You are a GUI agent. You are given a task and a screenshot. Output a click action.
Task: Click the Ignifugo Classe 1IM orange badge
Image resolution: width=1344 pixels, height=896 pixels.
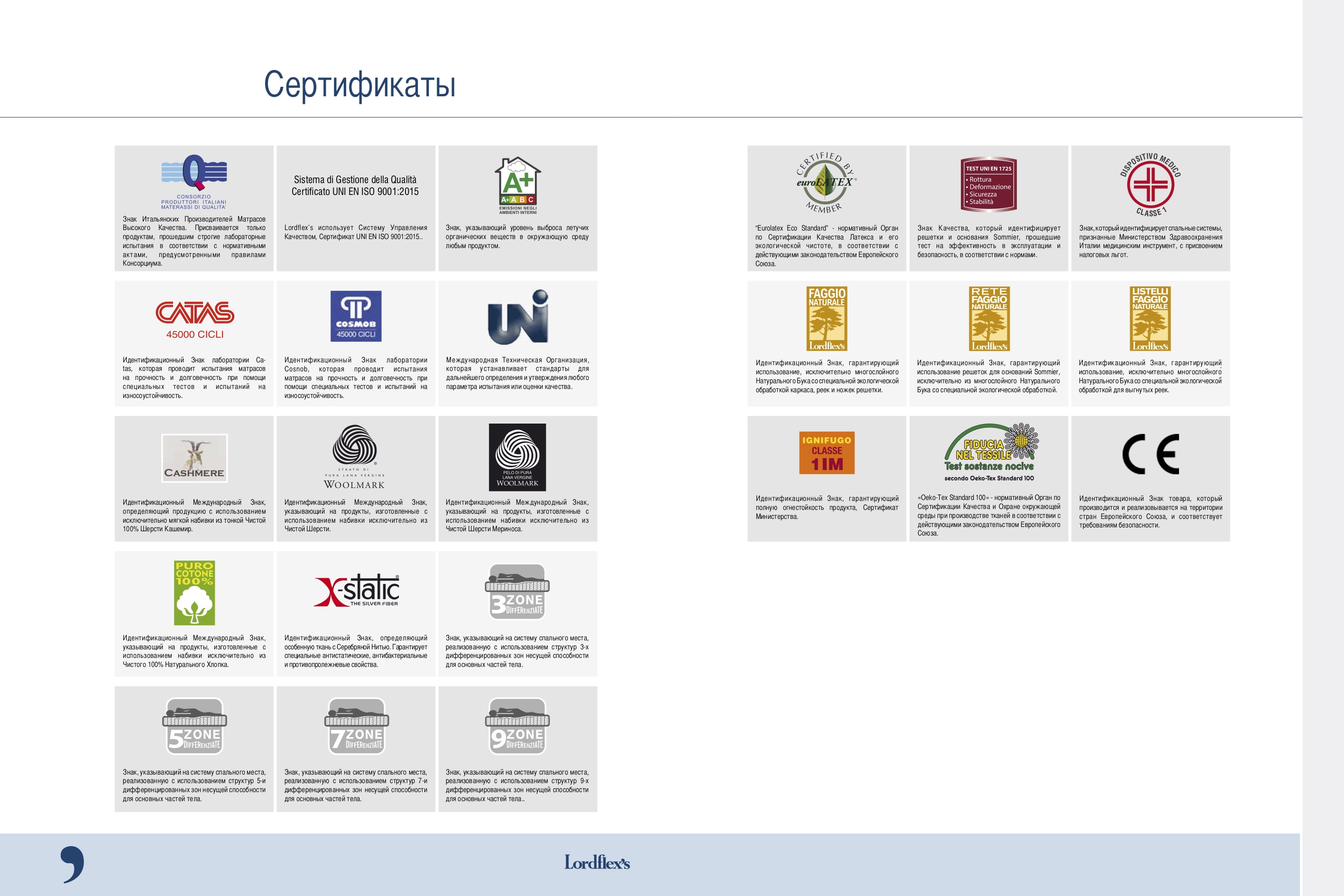coord(827,453)
